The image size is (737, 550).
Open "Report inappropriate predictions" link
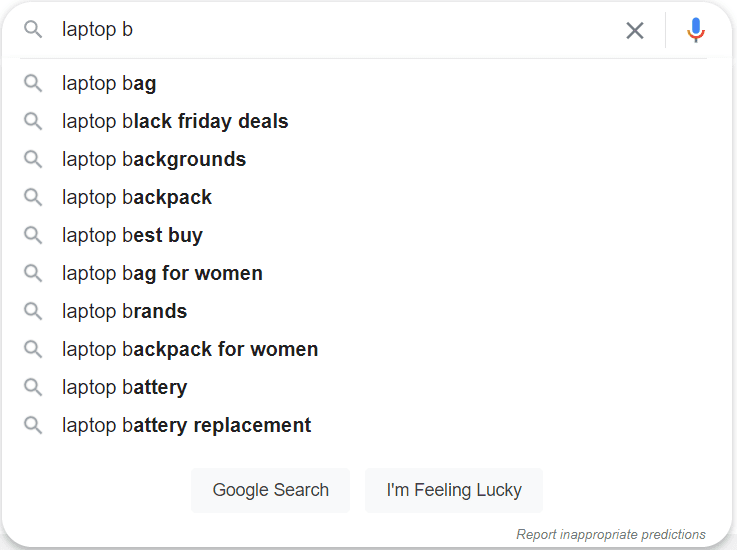coord(610,534)
